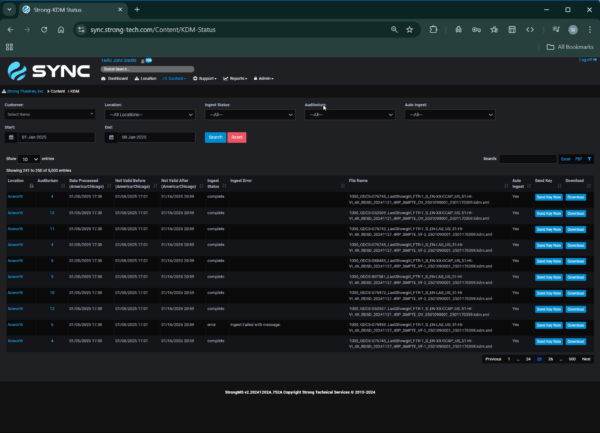Screen dimensions: 600x433
Task: Click the table Search input field
Action: 527,159
